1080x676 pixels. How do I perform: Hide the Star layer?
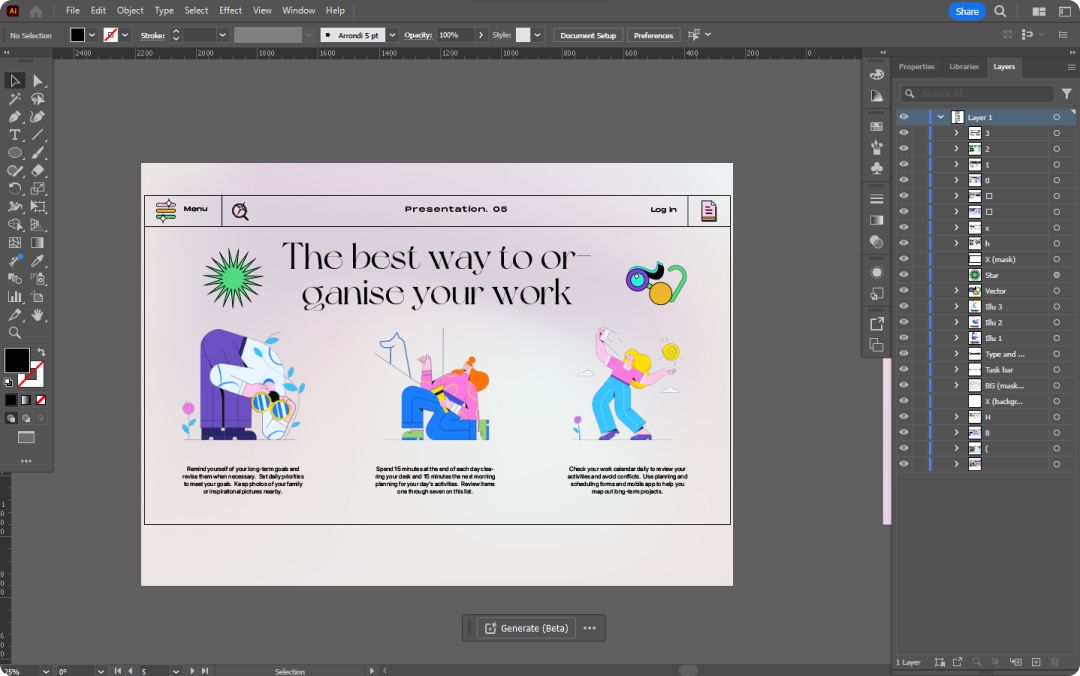click(904, 275)
